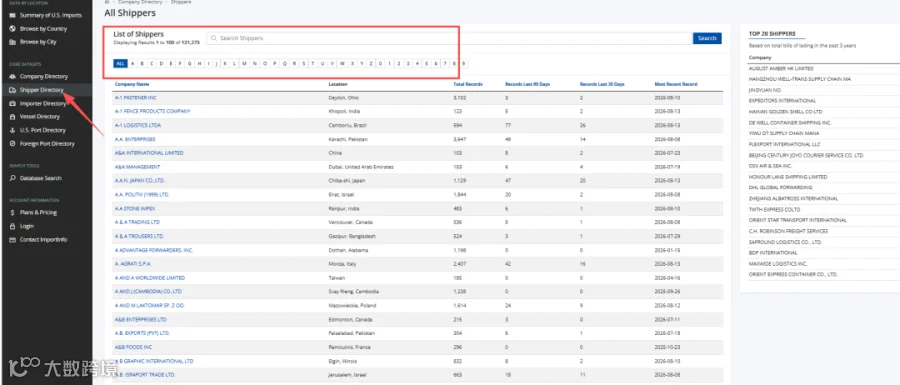Open A-1 FASTENER INC company link
The image size is (900, 385).
[x=135, y=98]
